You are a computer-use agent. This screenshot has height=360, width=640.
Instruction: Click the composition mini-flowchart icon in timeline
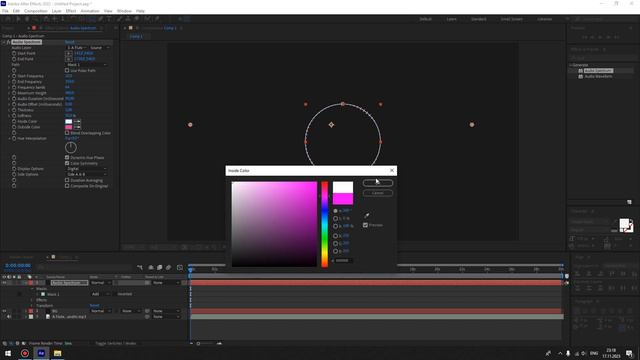point(140,267)
